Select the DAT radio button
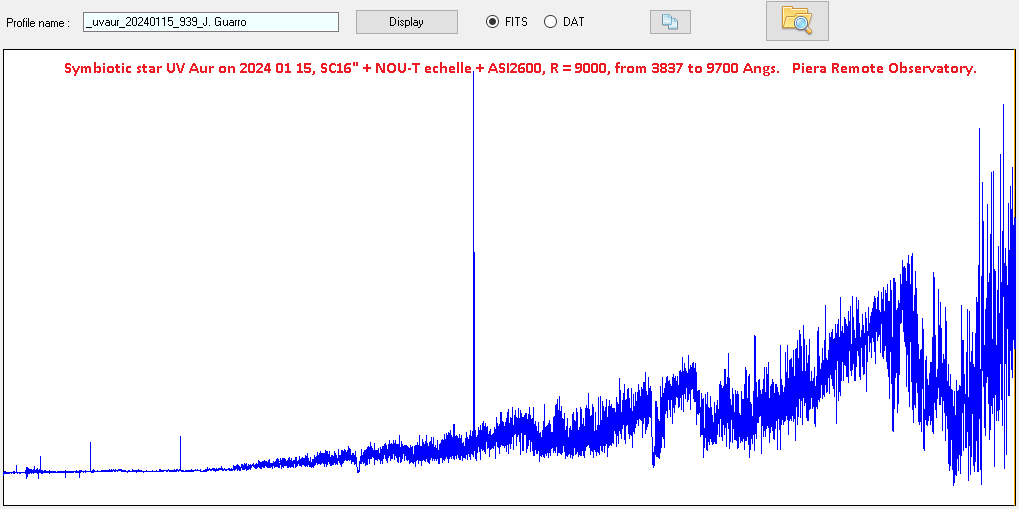The width and height of the screenshot is (1019, 509). coord(550,22)
